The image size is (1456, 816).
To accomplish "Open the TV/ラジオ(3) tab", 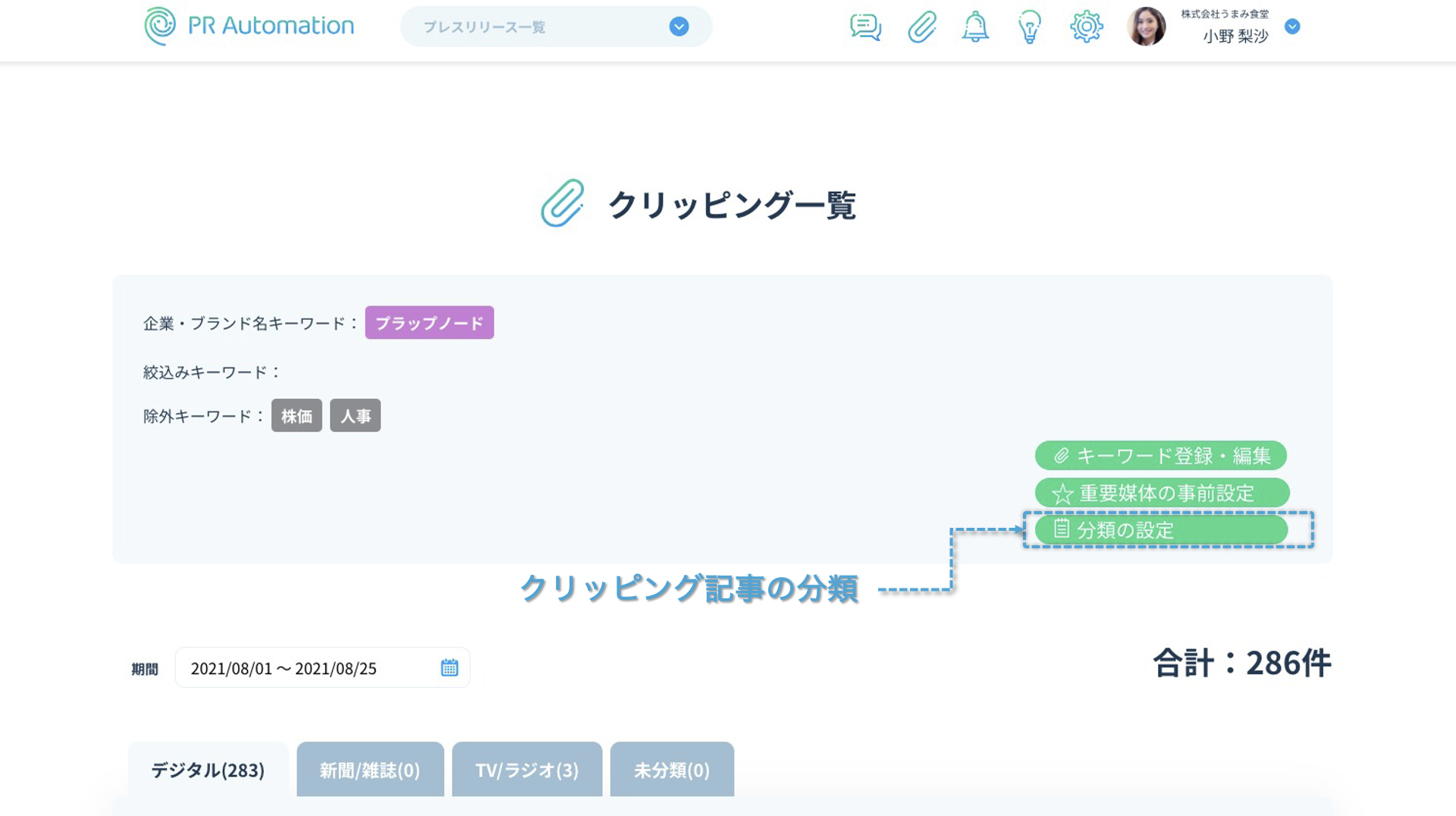I will coord(526,770).
